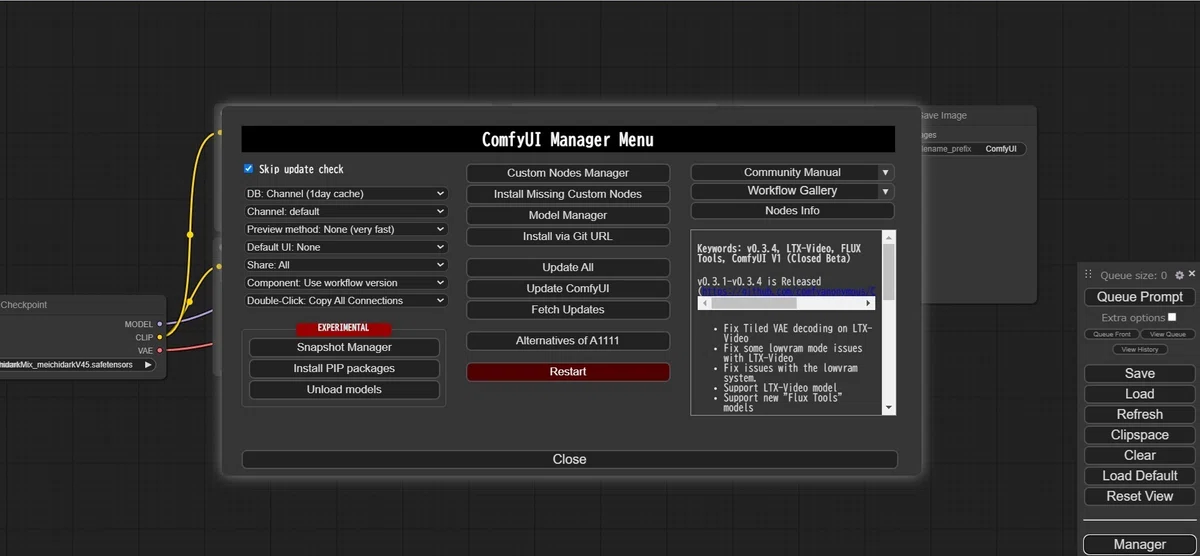Click the Nodes Info button
1200x556 pixels.
tap(792, 210)
